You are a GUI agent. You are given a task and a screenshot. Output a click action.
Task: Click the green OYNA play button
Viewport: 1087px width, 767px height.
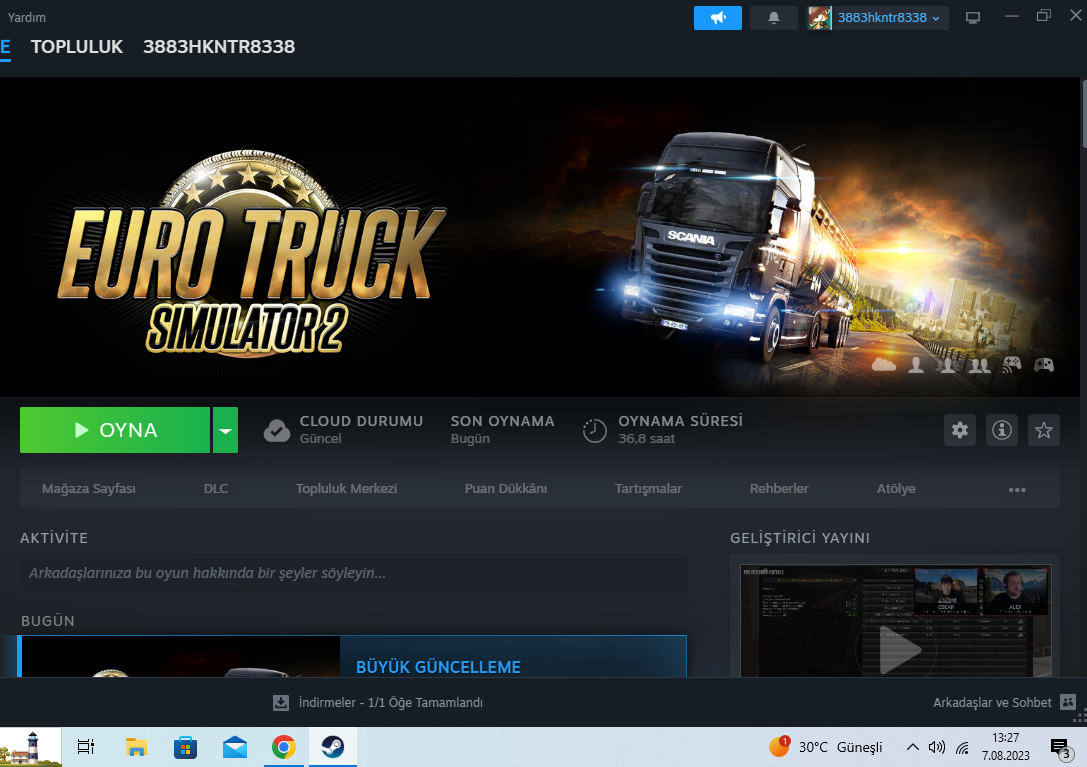click(x=114, y=430)
